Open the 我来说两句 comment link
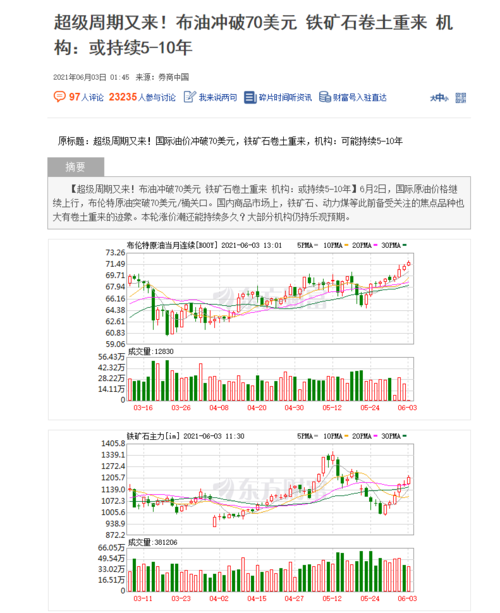The width and height of the screenshot is (500, 613). click(x=218, y=97)
